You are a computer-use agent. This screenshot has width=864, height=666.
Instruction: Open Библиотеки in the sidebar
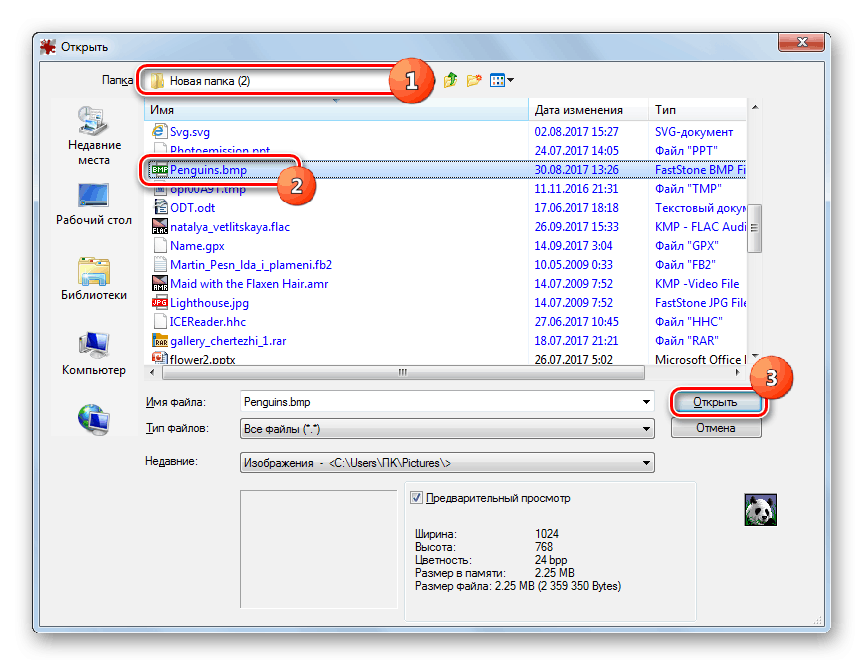pos(94,279)
